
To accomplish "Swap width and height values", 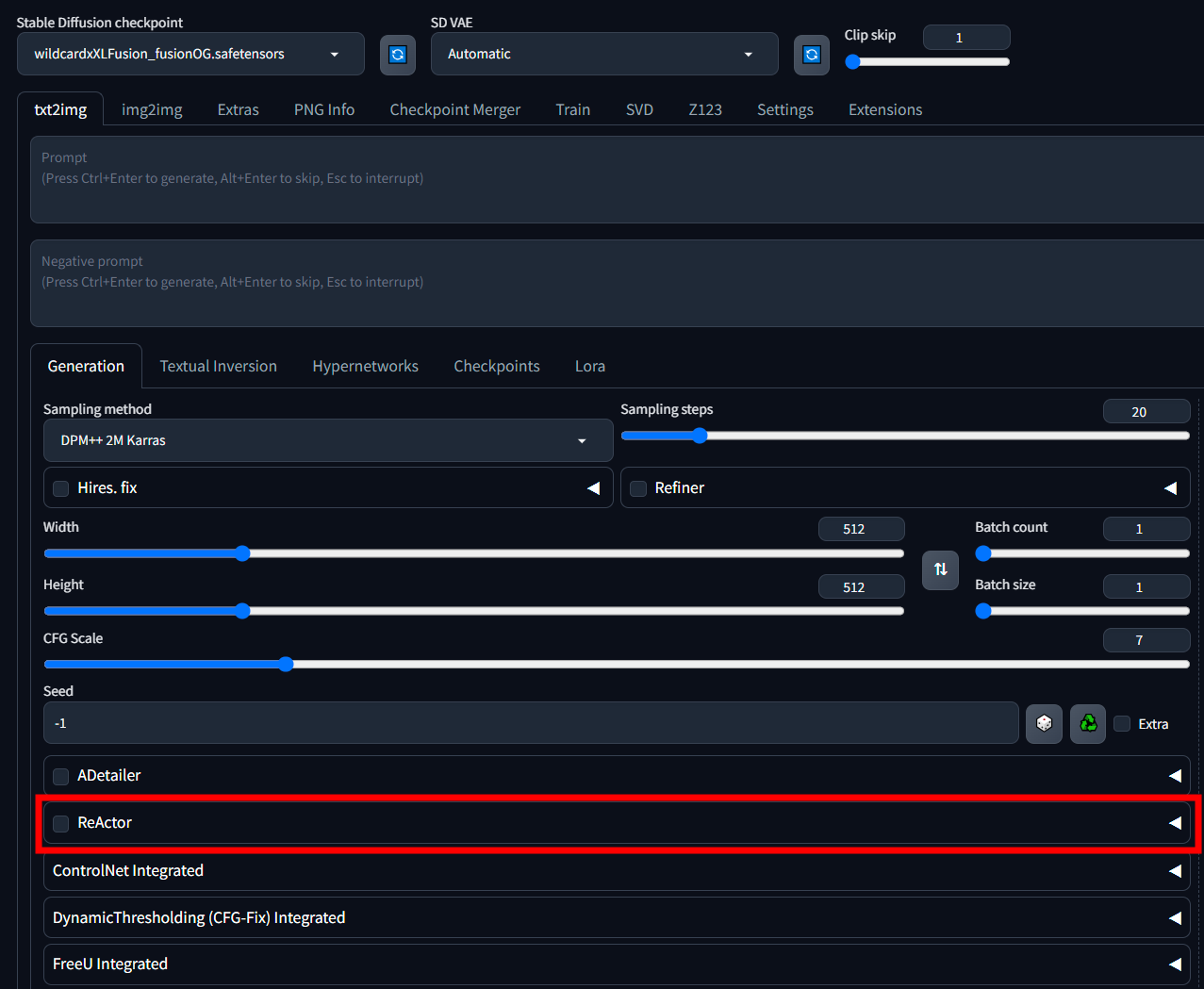I will [940, 569].
